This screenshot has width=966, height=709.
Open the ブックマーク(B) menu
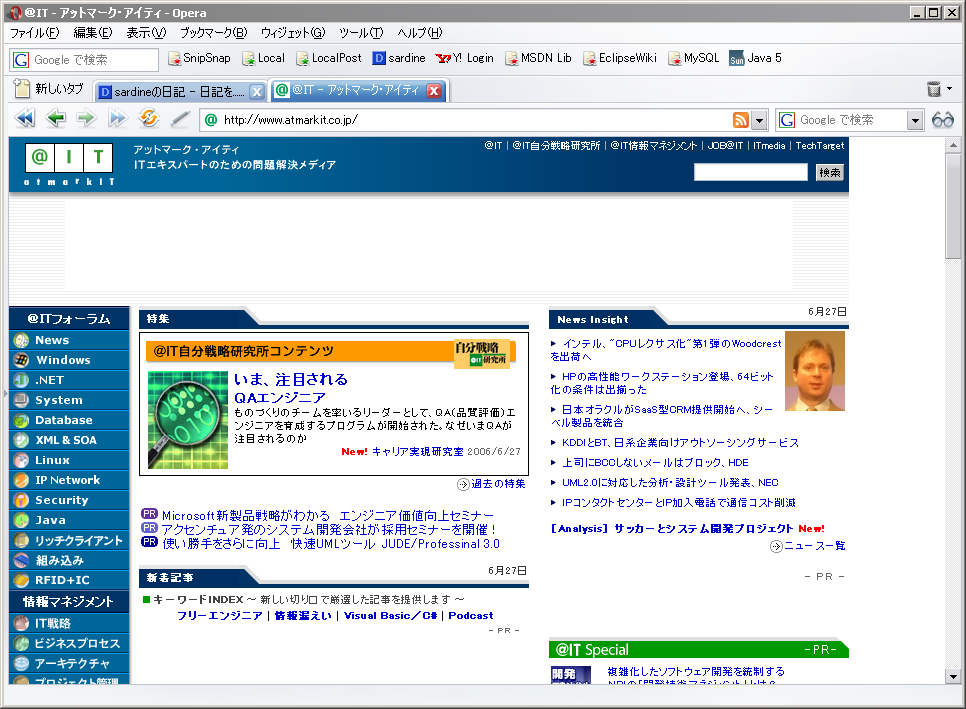coord(213,33)
